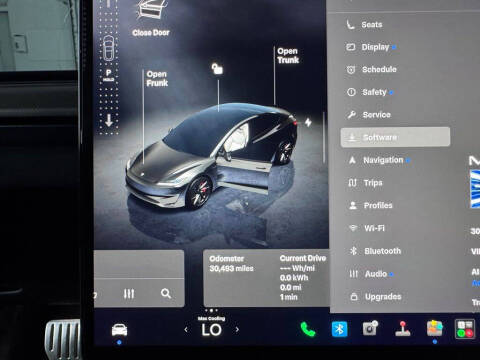
Task: Tap the card page indicator dots
Action: point(211,310)
